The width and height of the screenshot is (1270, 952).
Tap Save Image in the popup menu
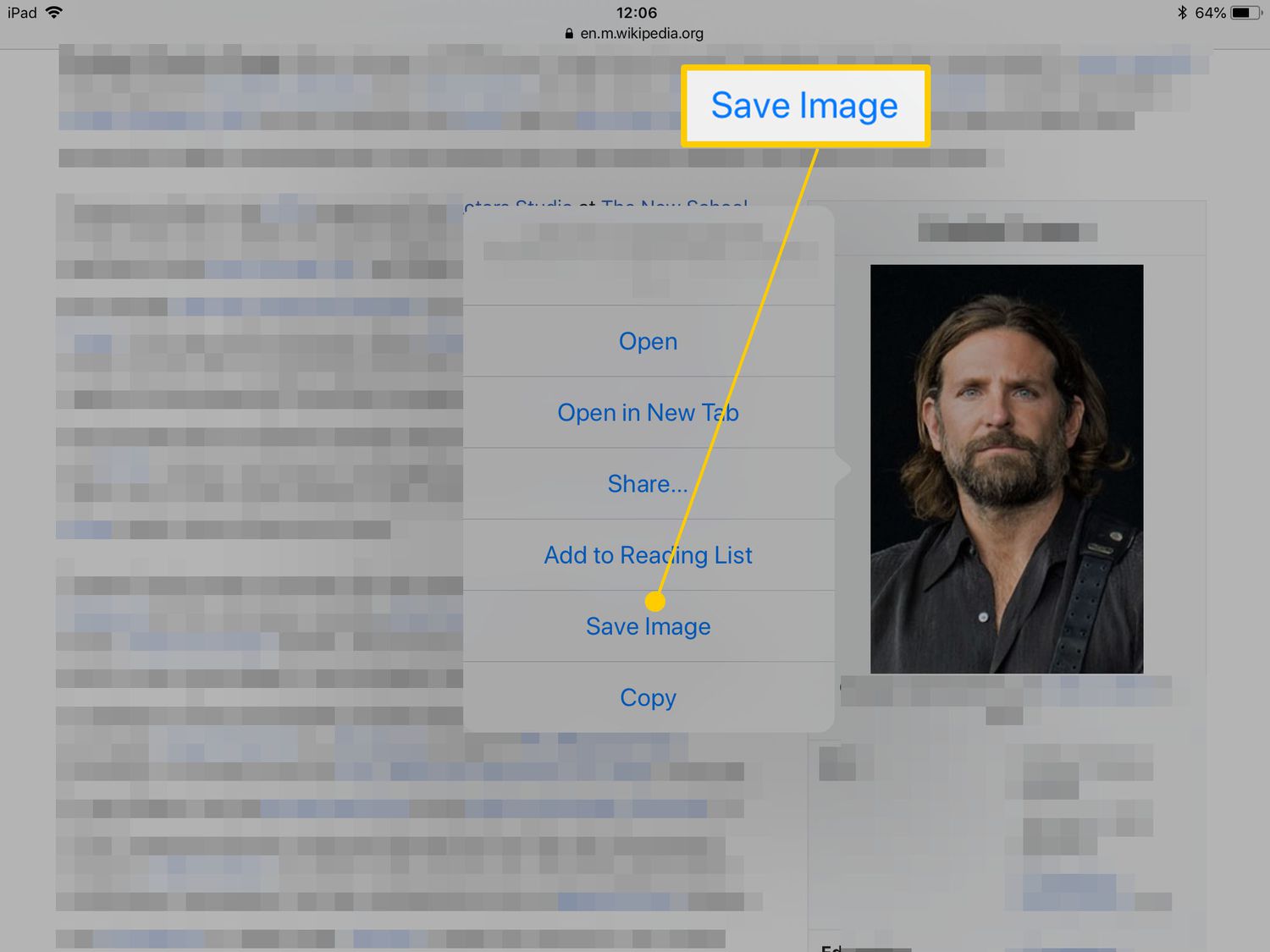pos(649,626)
